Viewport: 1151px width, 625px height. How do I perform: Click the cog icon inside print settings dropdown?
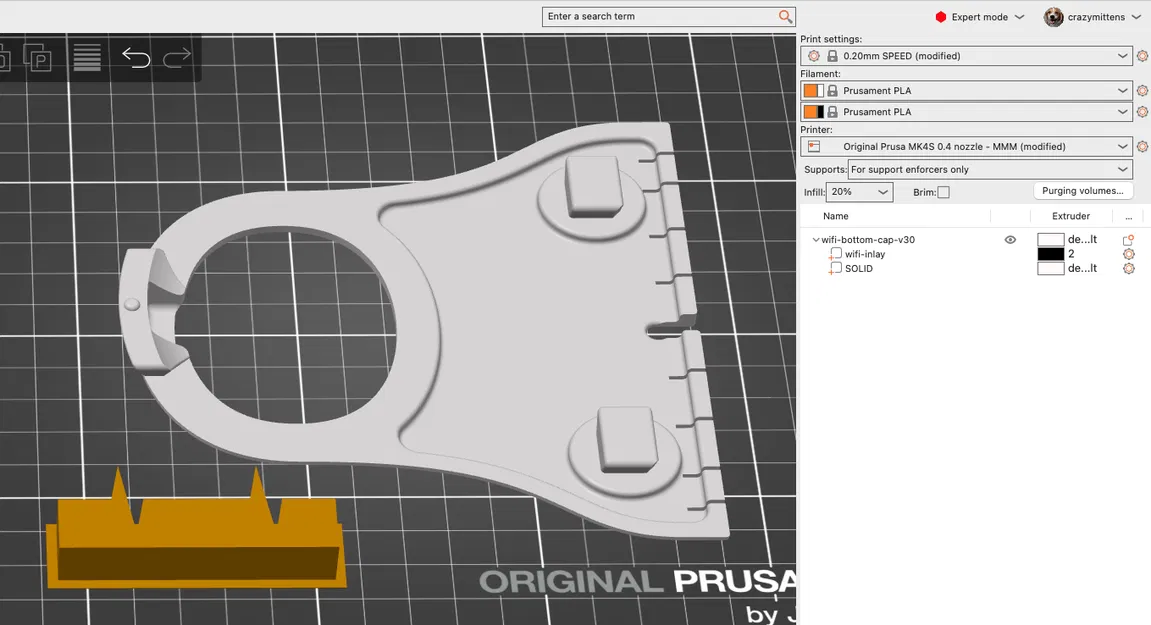813,56
